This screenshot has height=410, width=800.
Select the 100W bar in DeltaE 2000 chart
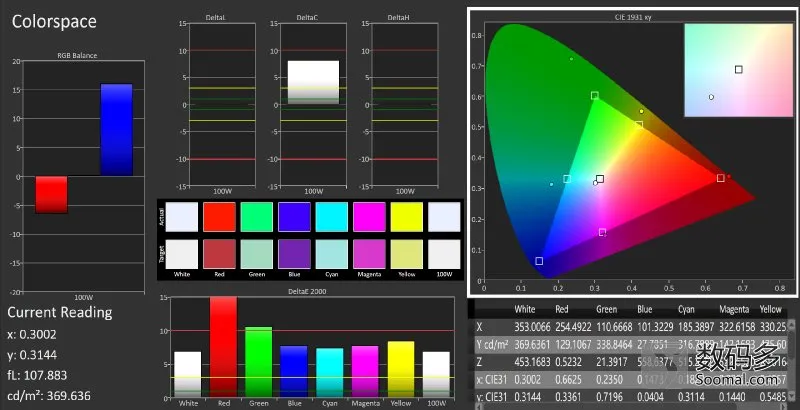tap(436, 375)
